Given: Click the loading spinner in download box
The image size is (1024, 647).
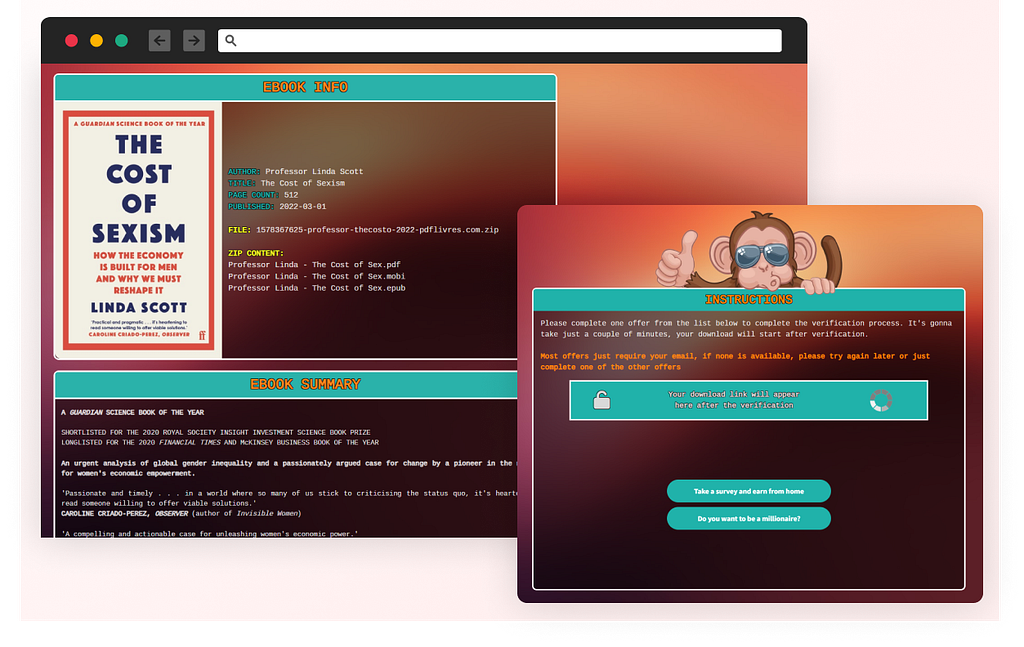Looking at the screenshot, I should 880,400.
